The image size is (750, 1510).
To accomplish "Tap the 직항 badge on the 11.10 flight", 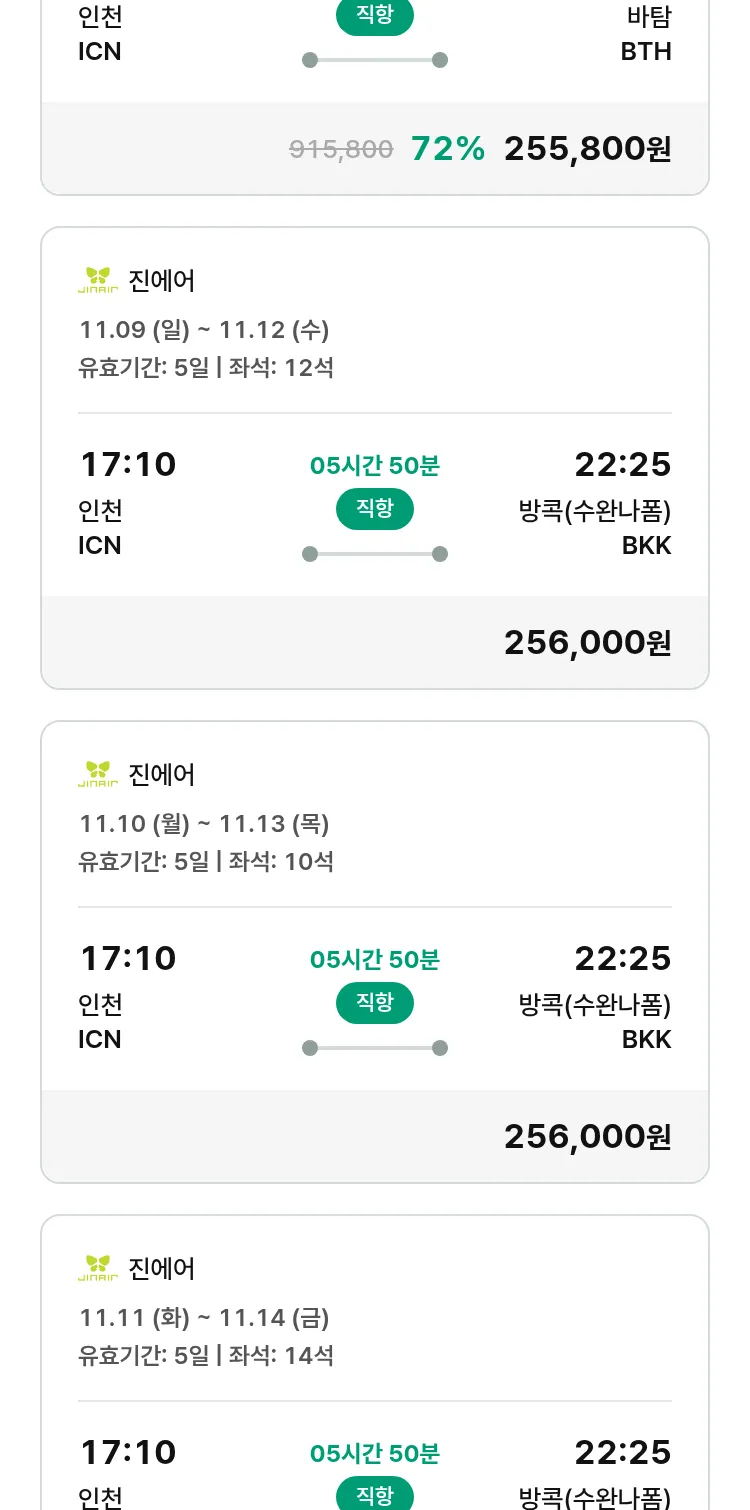I will point(375,1003).
